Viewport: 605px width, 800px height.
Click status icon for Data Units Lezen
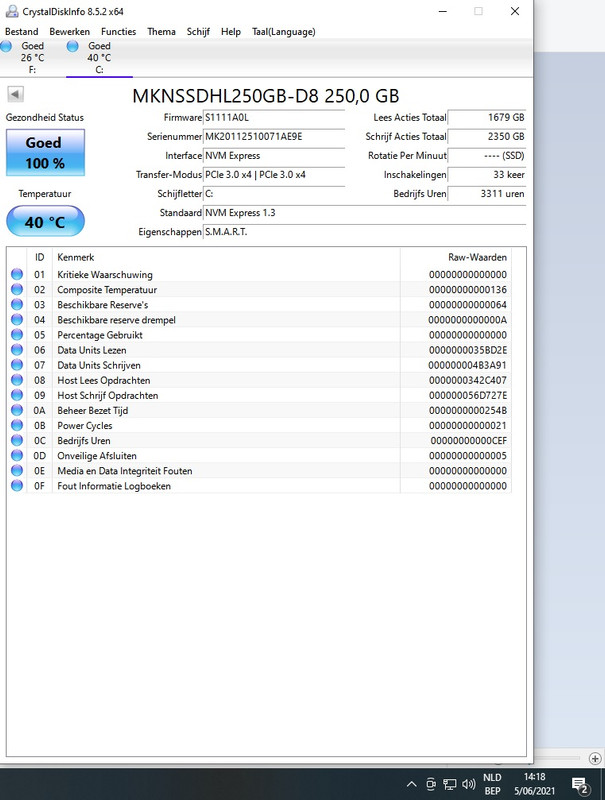17,350
